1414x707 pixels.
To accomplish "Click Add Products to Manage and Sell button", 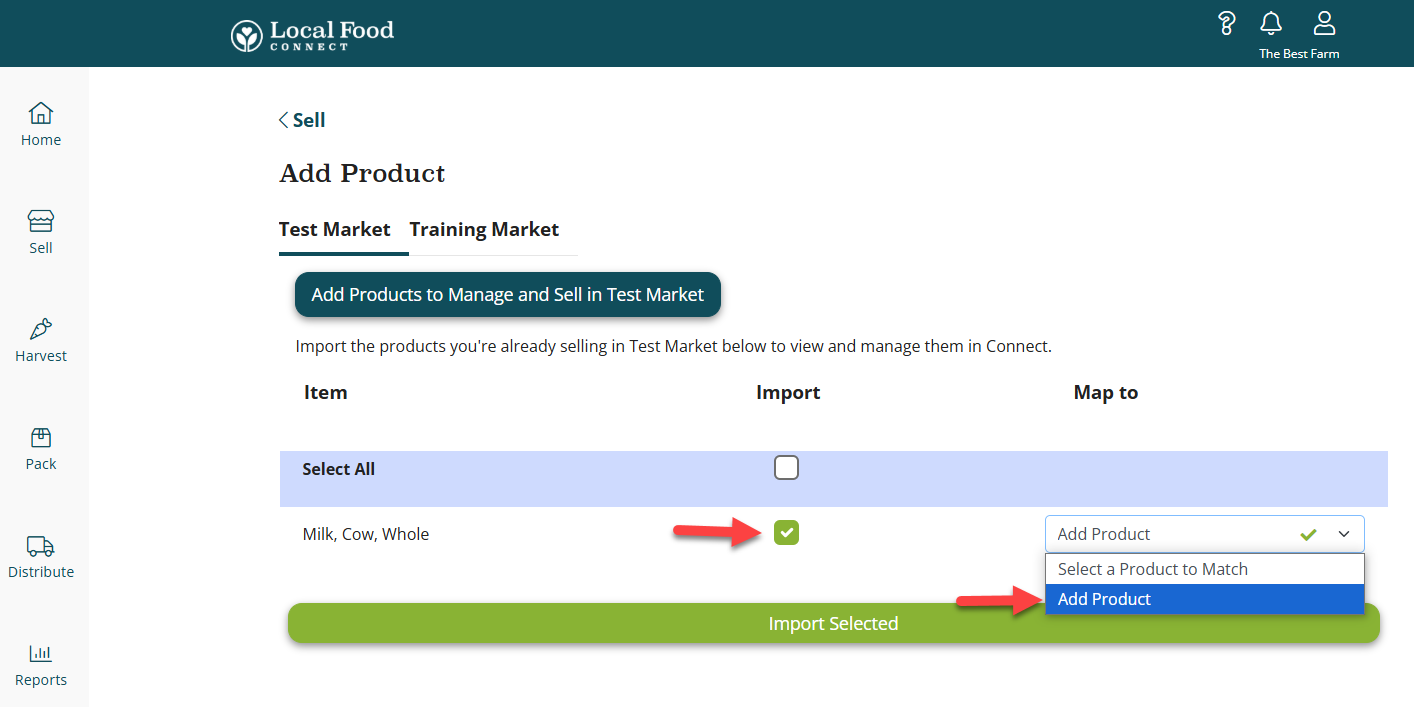I will pyautogui.click(x=507, y=295).
